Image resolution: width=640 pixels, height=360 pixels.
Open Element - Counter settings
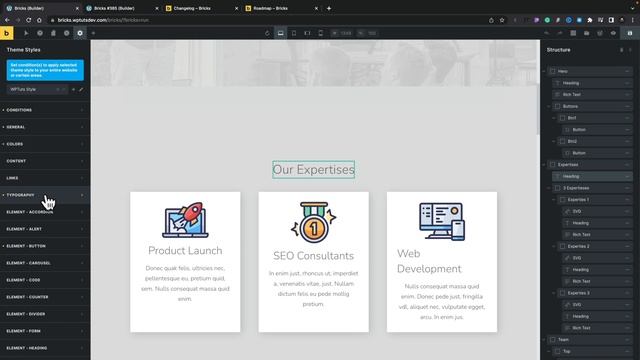[45, 297]
